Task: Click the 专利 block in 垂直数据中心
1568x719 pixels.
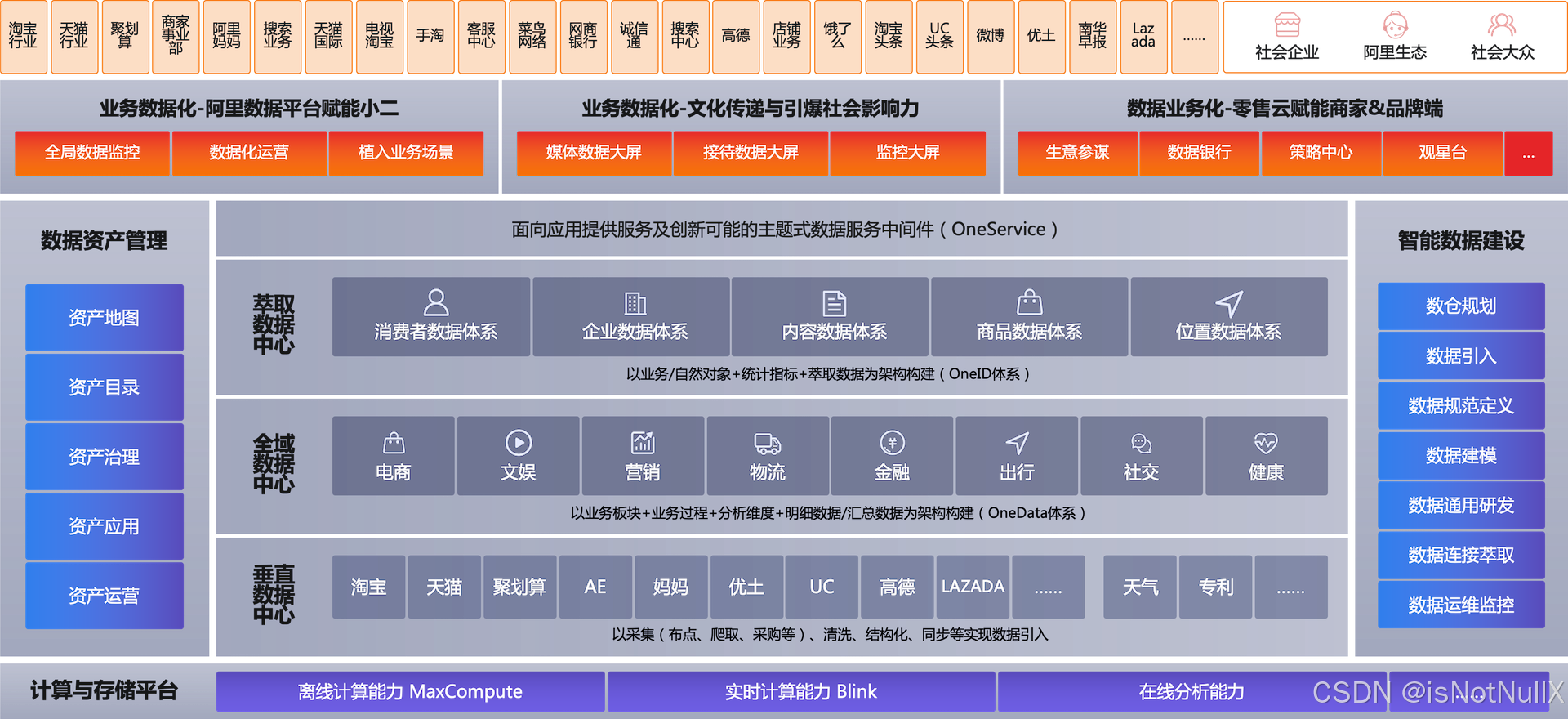Action: pos(1216,587)
